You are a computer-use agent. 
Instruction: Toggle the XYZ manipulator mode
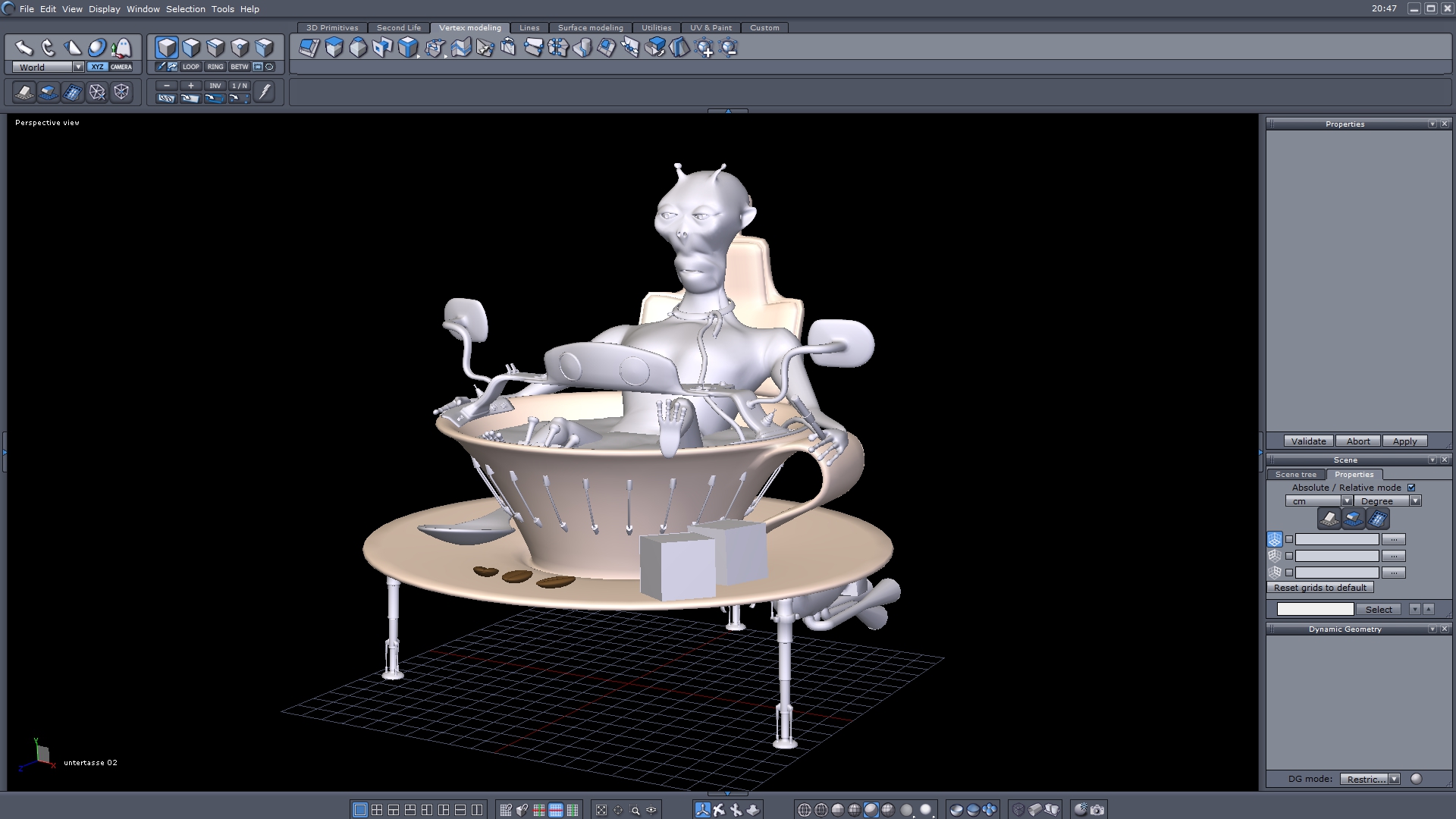click(x=97, y=67)
